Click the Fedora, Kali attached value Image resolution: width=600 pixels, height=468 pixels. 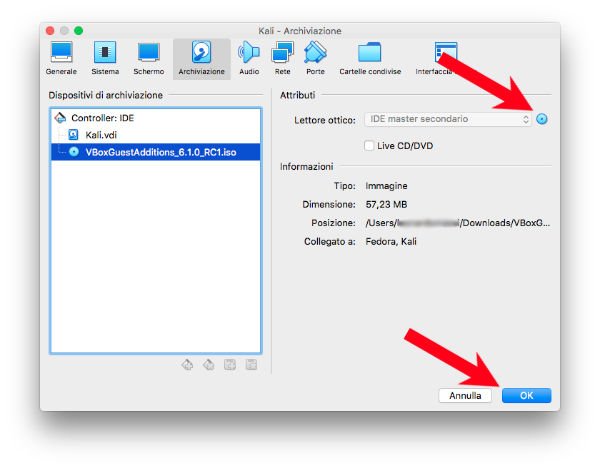coord(391,241)
